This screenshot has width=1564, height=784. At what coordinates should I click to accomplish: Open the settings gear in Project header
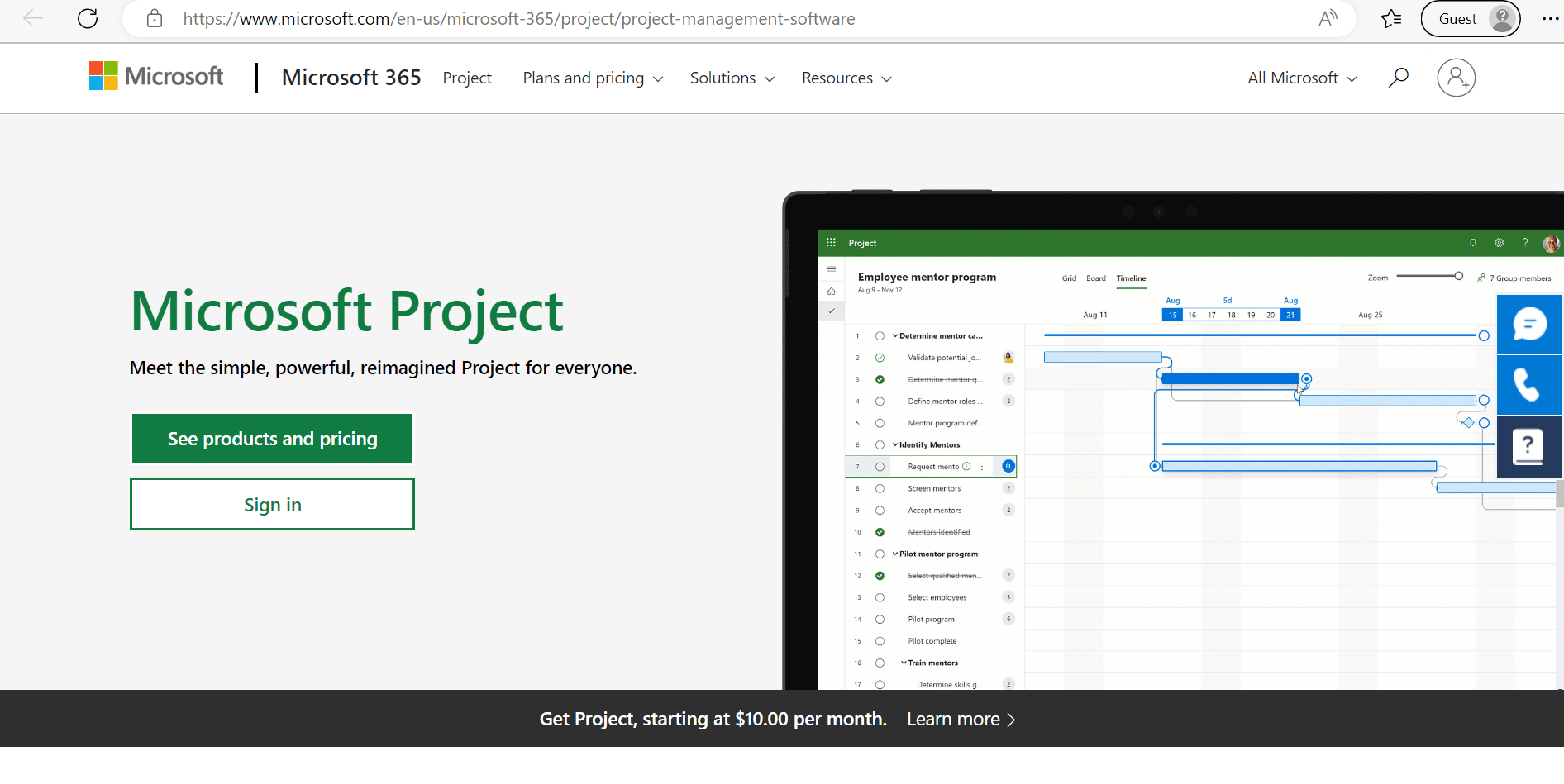tap(1500, 243)
